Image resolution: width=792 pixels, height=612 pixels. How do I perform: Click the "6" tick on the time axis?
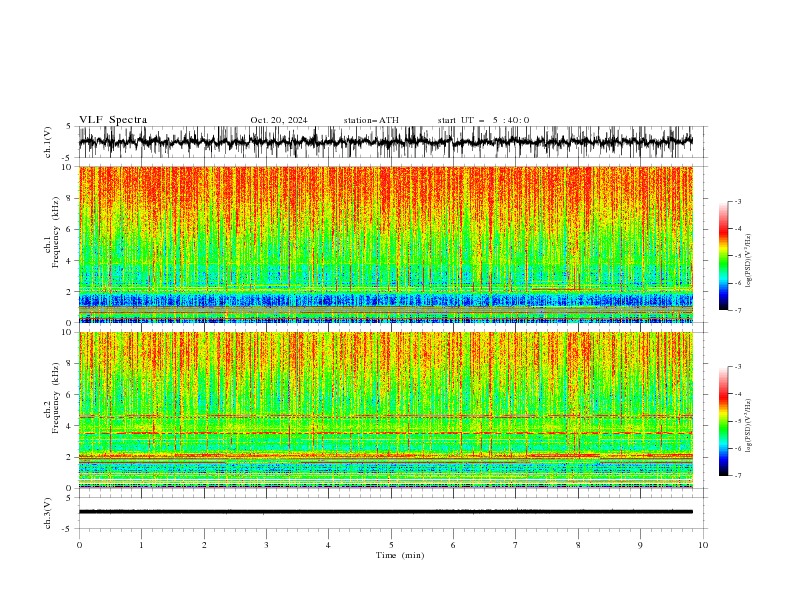coord(453,545)
